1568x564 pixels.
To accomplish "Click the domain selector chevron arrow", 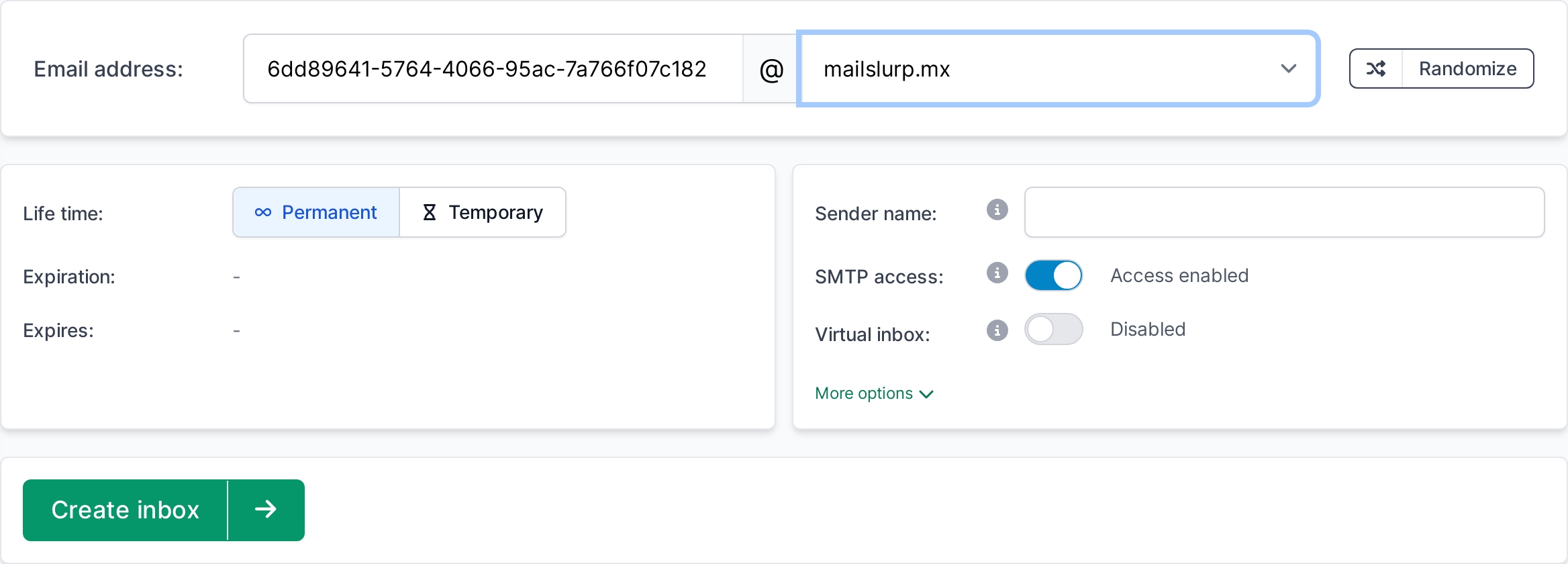I will click(x=1288, y=68).
